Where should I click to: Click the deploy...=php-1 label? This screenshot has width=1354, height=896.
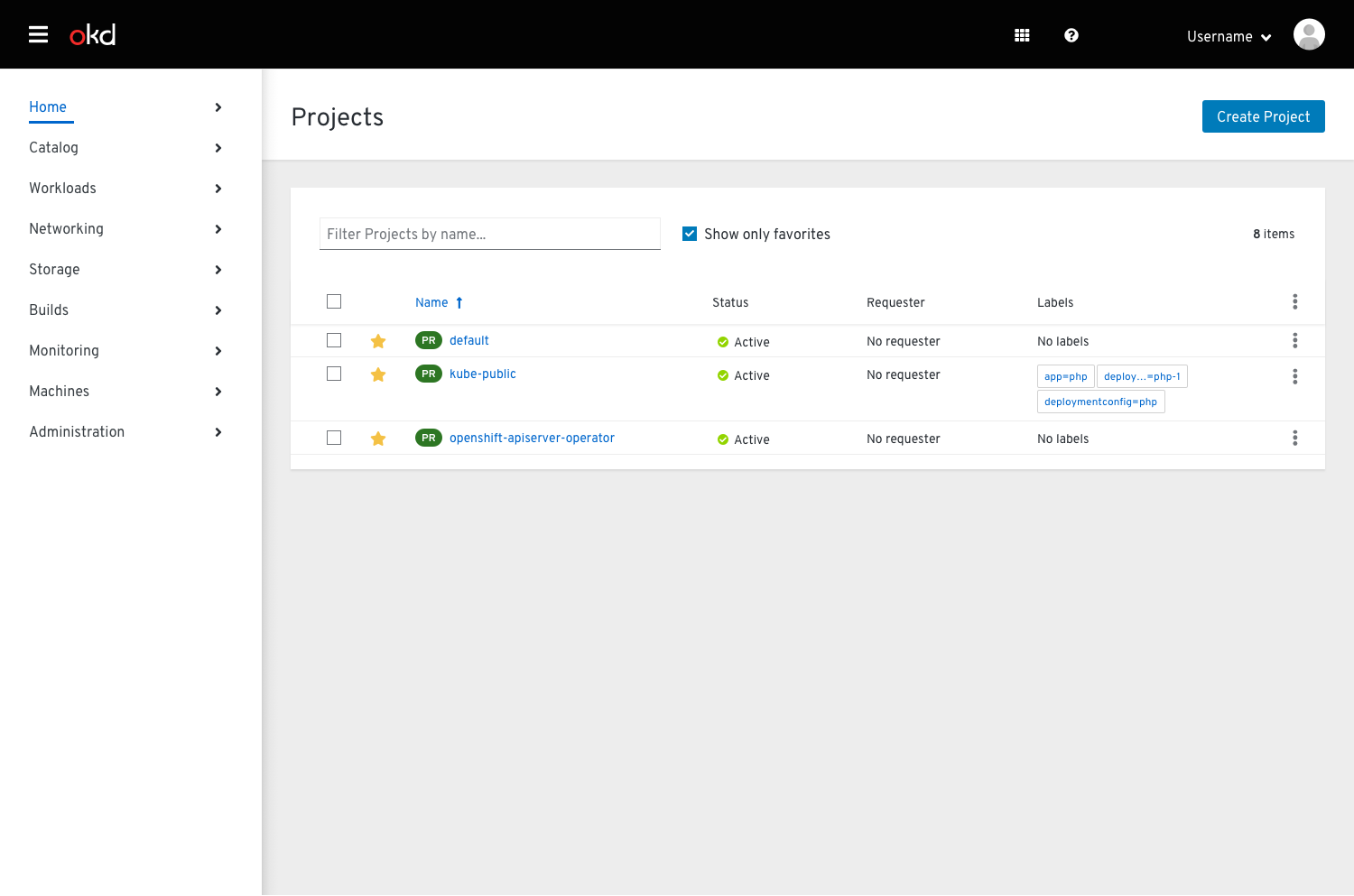(1142, 376)
